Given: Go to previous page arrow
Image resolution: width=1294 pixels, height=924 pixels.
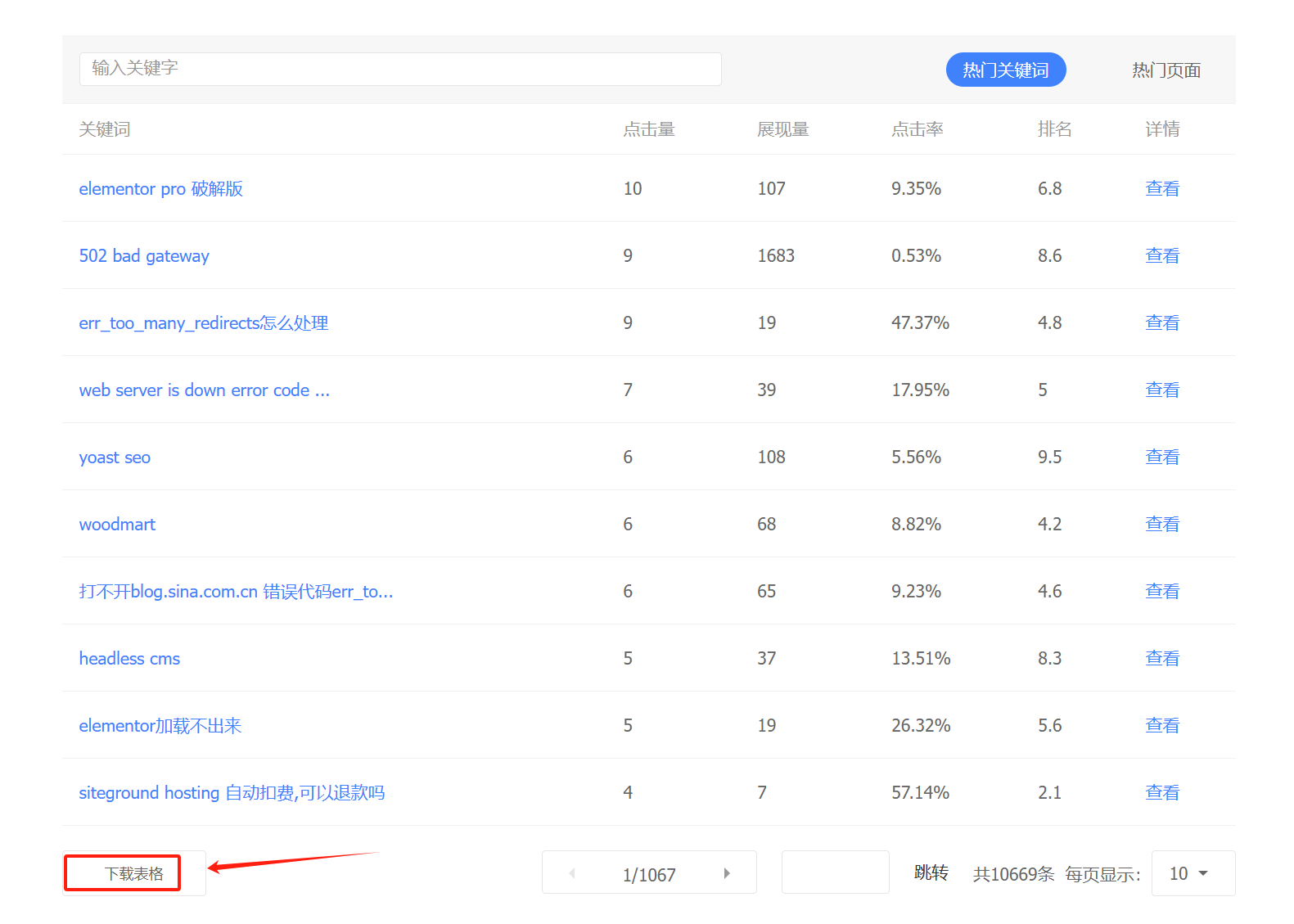Looking at the screenshot, I should point(572,873).
